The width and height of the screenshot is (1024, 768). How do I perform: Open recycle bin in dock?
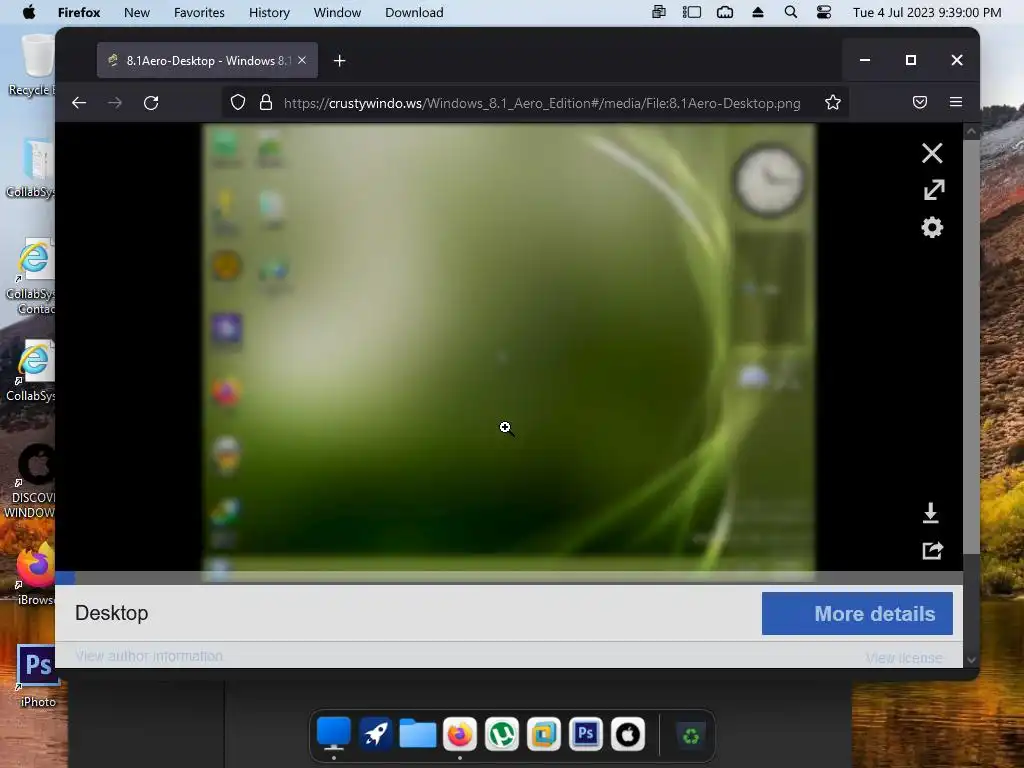point(691,735)
